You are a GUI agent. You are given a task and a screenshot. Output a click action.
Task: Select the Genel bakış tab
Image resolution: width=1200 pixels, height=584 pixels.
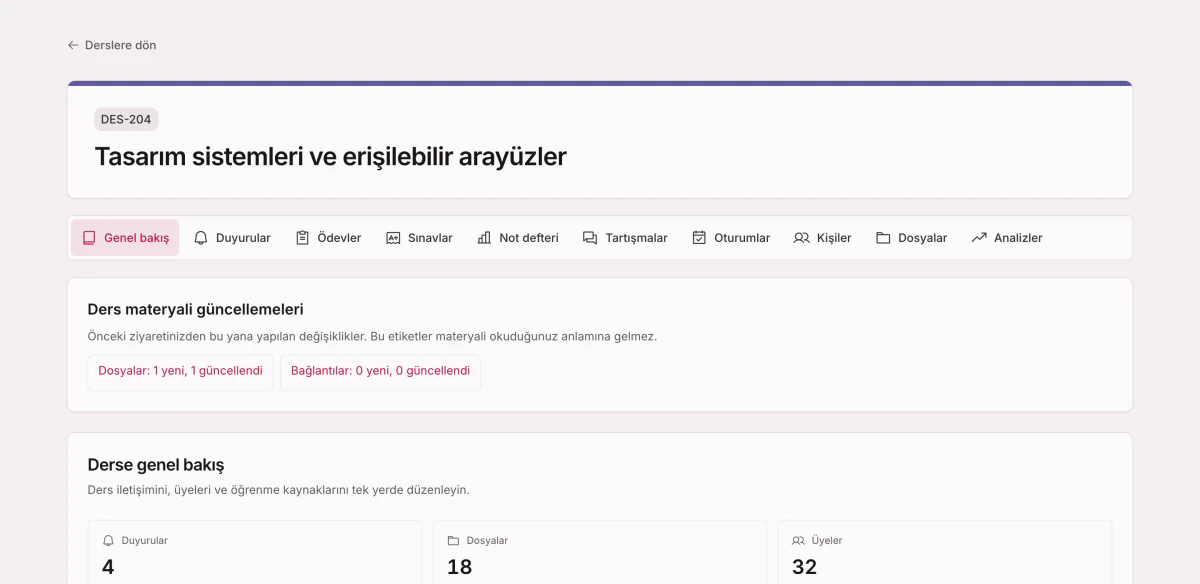(x=125, y=238)
